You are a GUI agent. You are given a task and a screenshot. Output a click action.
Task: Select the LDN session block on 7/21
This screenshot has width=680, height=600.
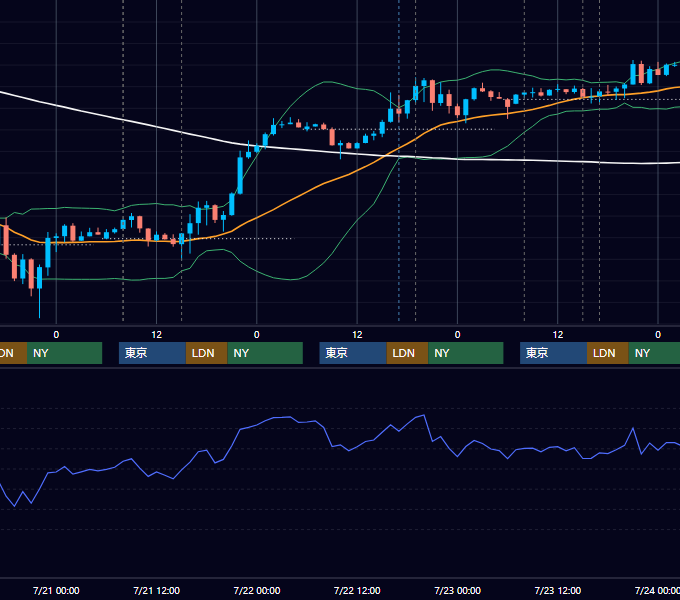click(206, 353)
